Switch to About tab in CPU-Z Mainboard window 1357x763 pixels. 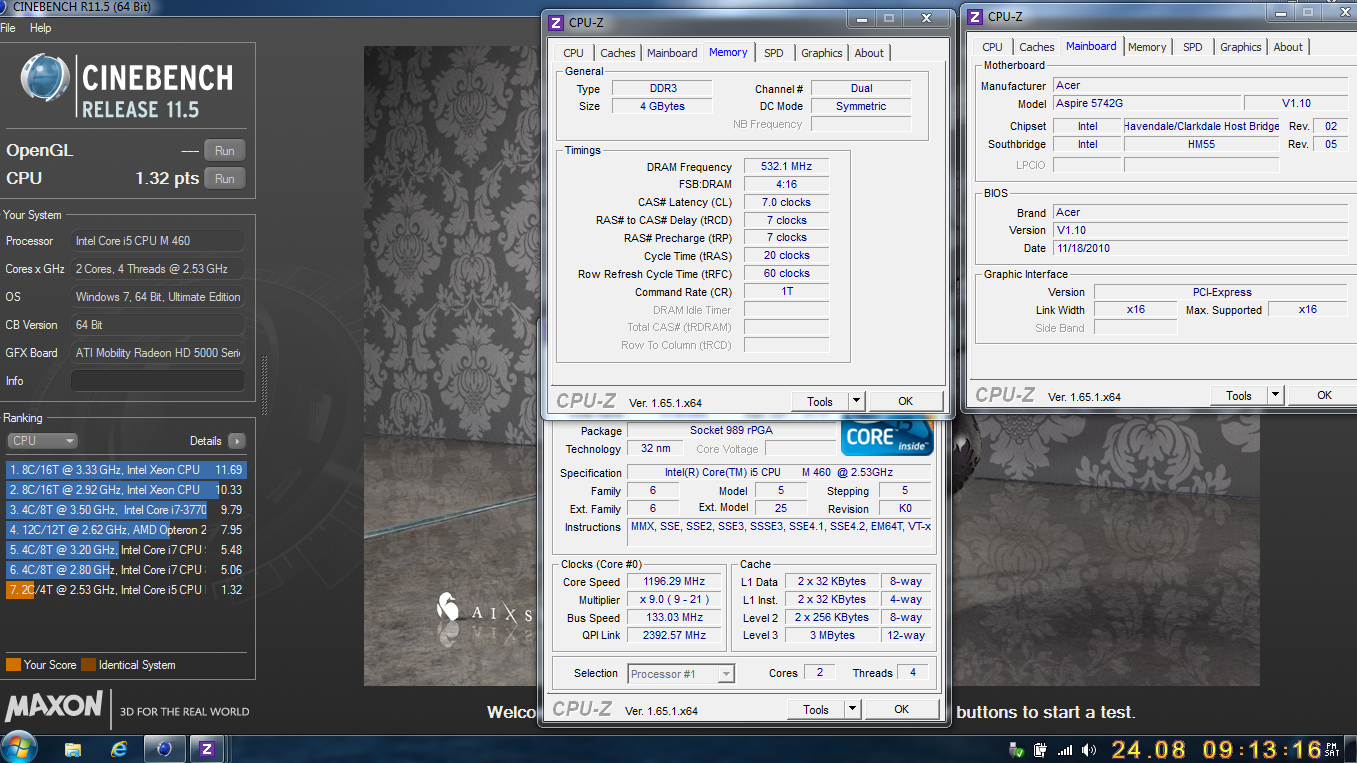coord(1288,47)
